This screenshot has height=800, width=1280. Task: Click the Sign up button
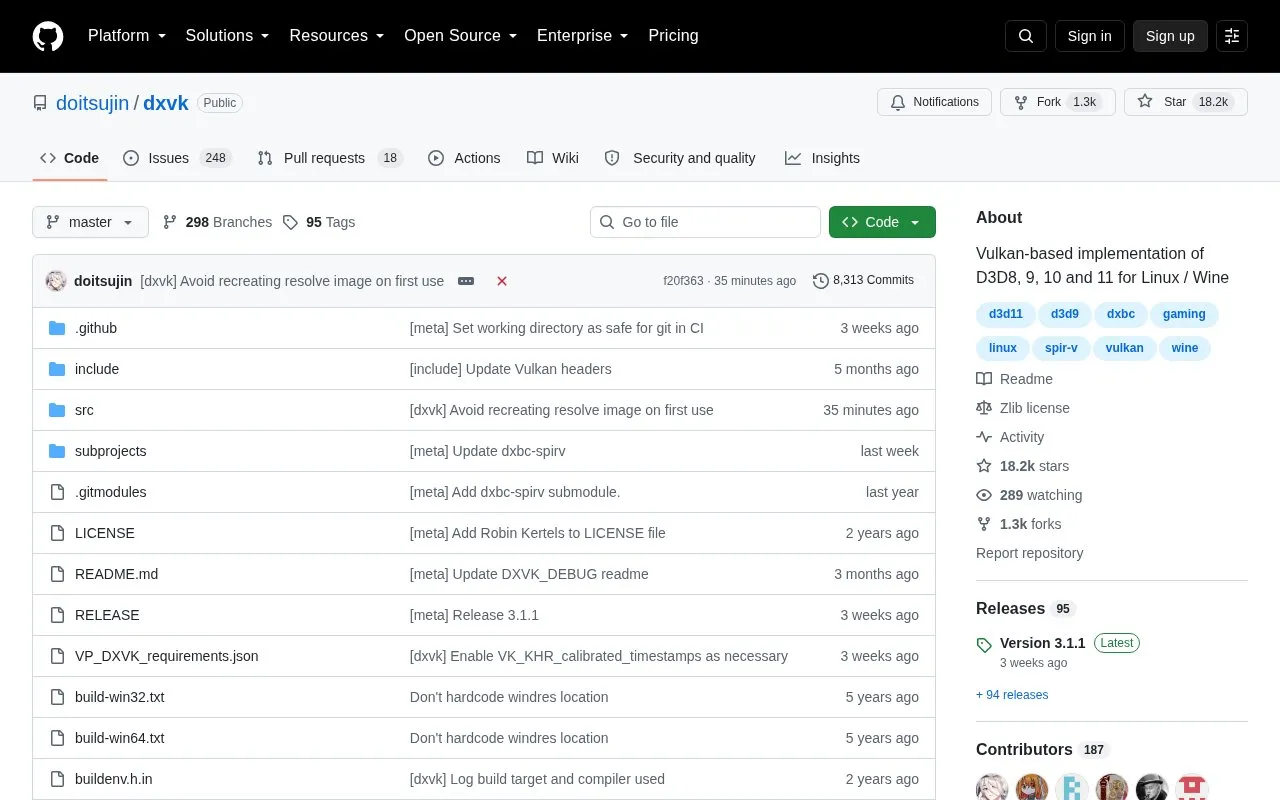[1170, 36]
